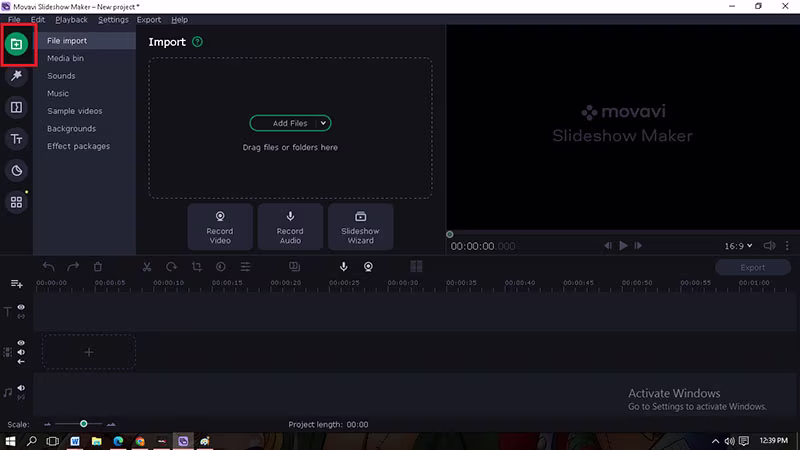This screenshot has width=800, height=450.
Task: Open the Windows Start menu
Action: coord(10,441)
